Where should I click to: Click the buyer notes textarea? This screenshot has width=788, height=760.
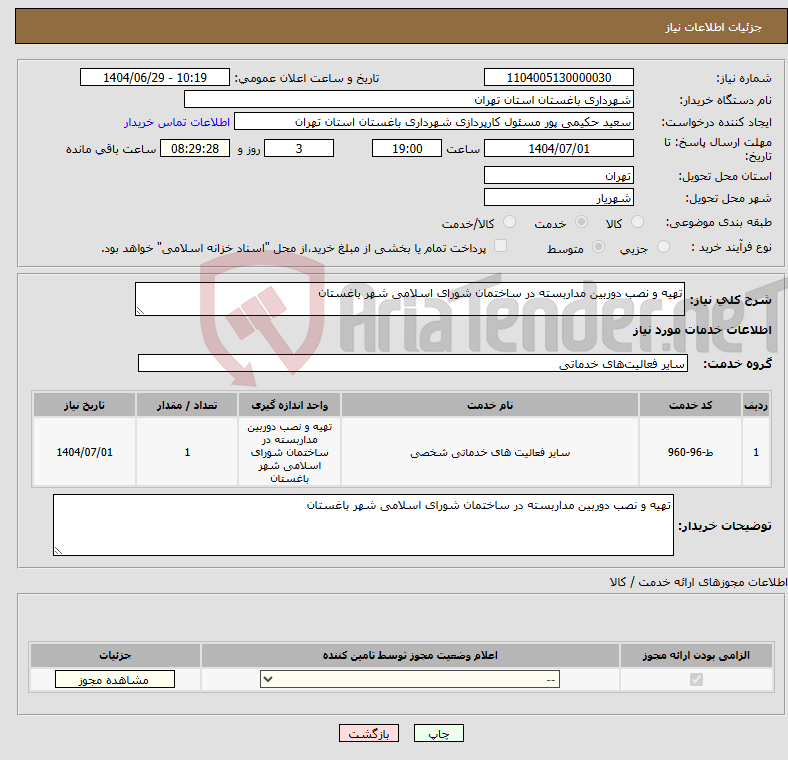pos(363,525)
